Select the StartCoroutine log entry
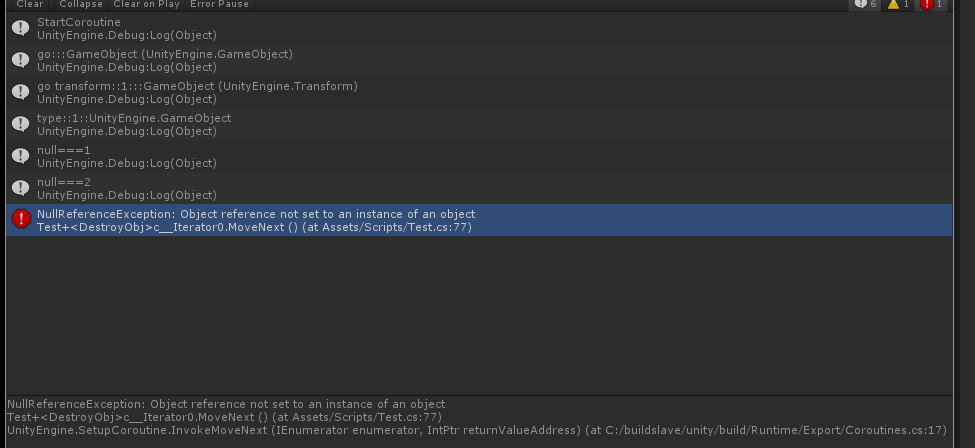Viewport: 975px width, 448px height. (x=300, y=28)
